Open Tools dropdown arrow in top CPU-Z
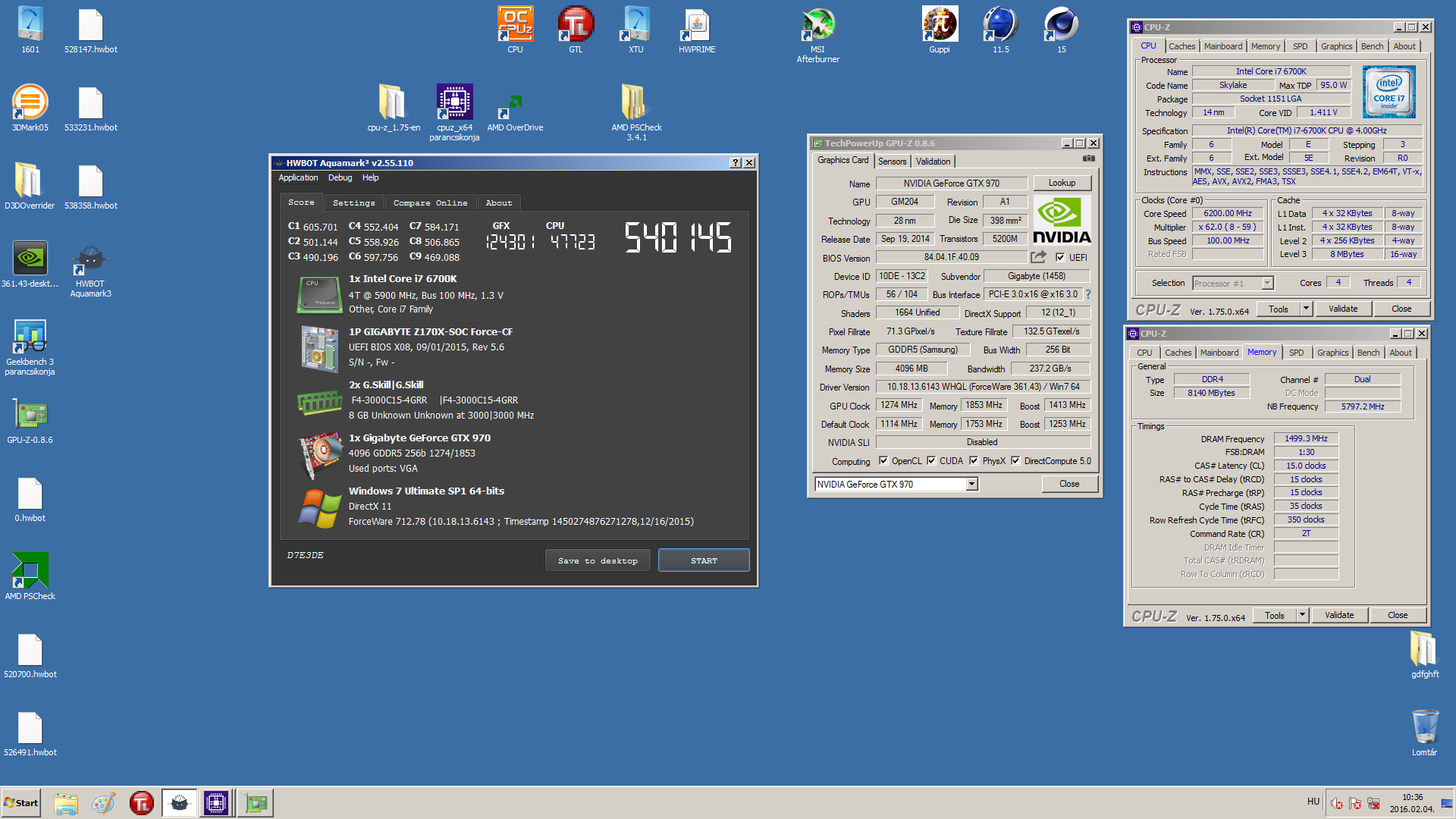1456x819 pixels. pos(1306,309)
